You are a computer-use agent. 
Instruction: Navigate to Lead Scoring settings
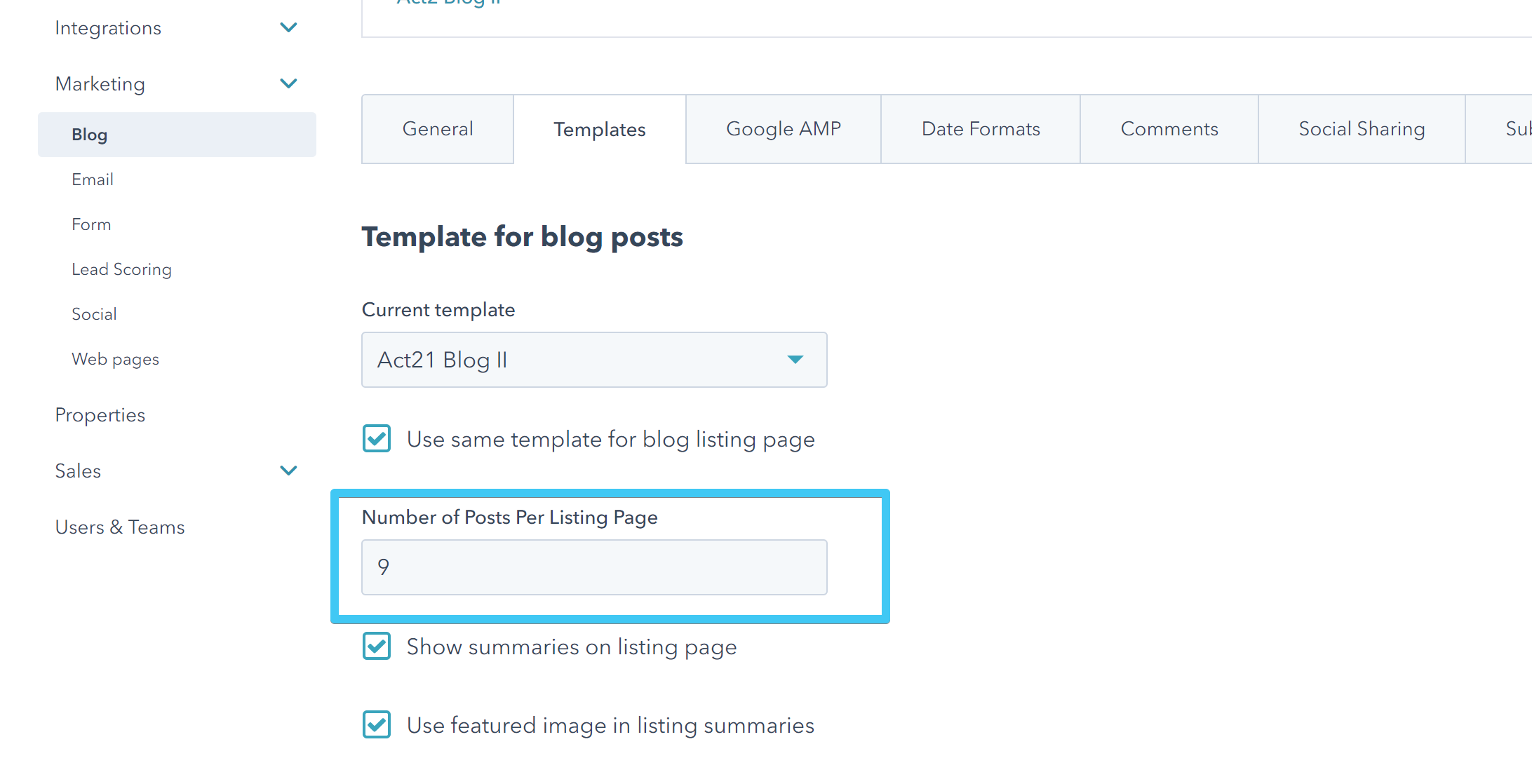pyautogui.click(x=121, y=269)
